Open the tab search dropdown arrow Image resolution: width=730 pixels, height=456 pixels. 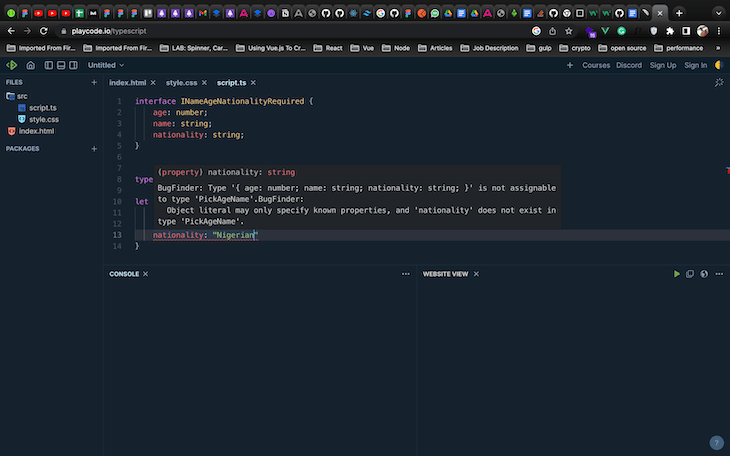718,13
